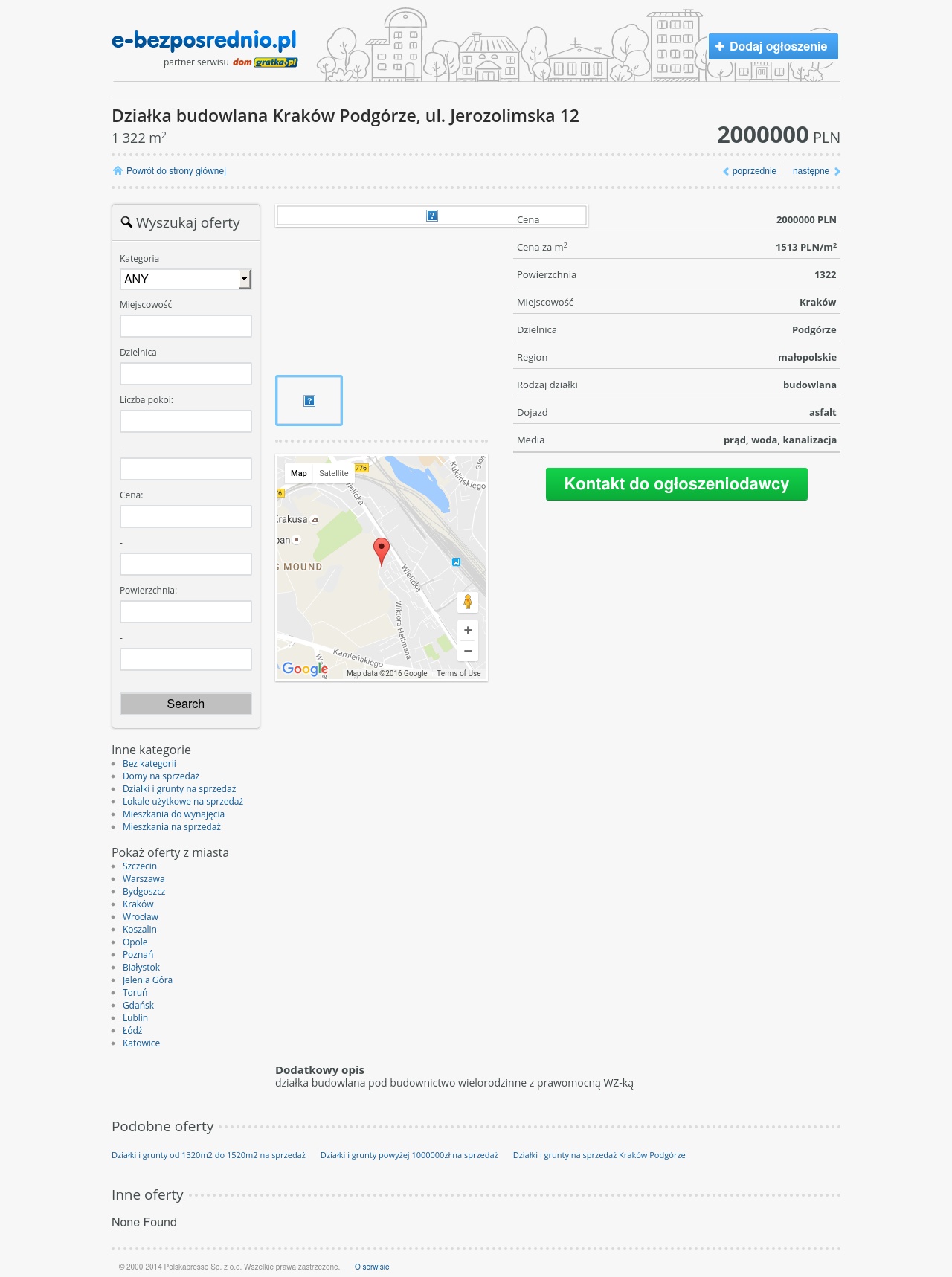Click the right chevron after następne
This screenshot has width=952, height=1277.
point(837,171)
